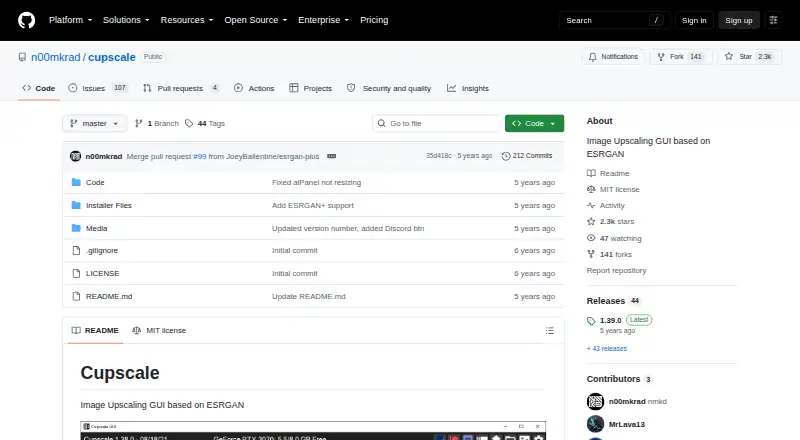This screenshot has height=440, width=800.
Task: Open the appearance settings icon in the header
Action: tap(773, 20)
